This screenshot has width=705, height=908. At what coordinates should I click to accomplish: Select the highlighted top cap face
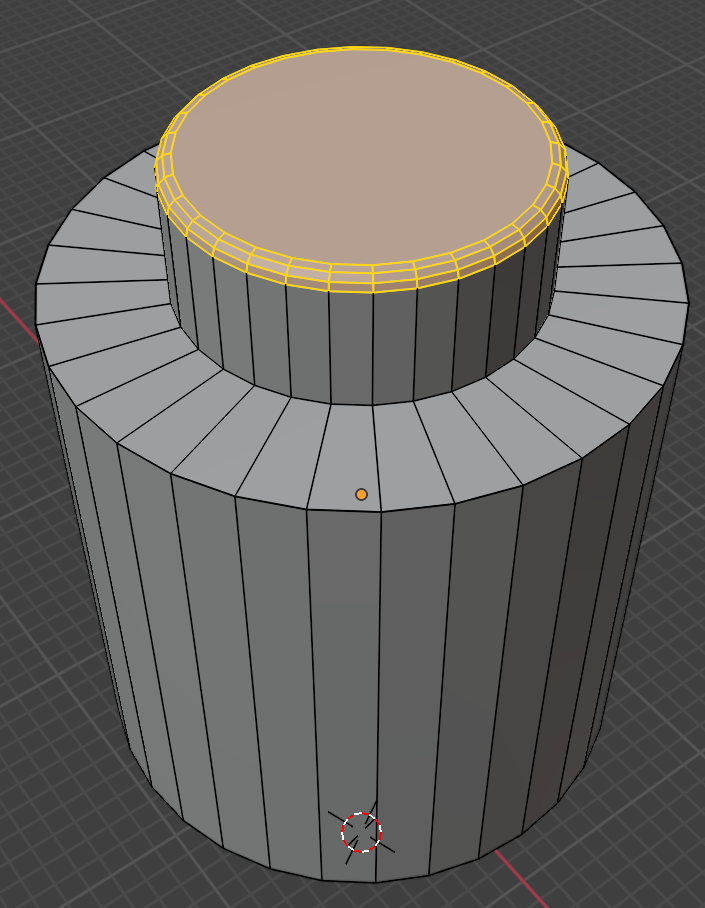pos(362,159)
